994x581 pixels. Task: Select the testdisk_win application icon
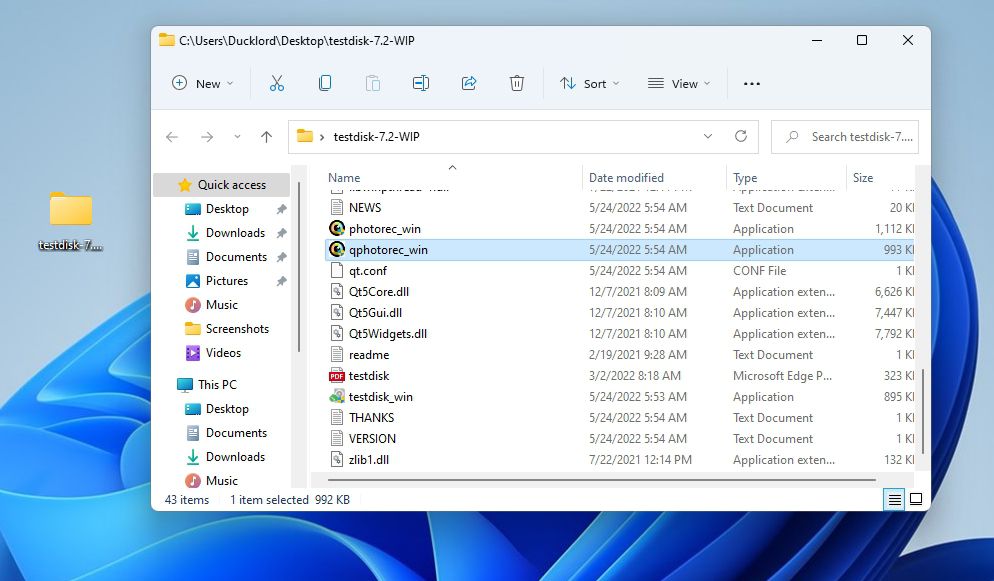click(x=337, y=396)
